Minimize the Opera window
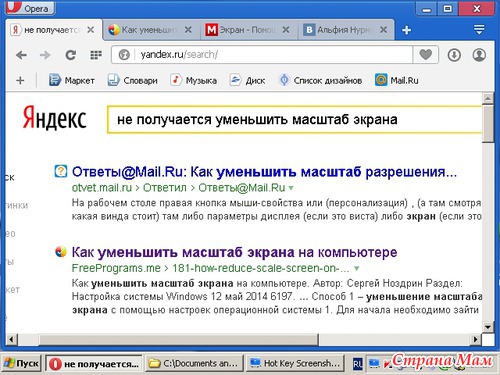This screenshot has height=375, width=500. point(426,9)
